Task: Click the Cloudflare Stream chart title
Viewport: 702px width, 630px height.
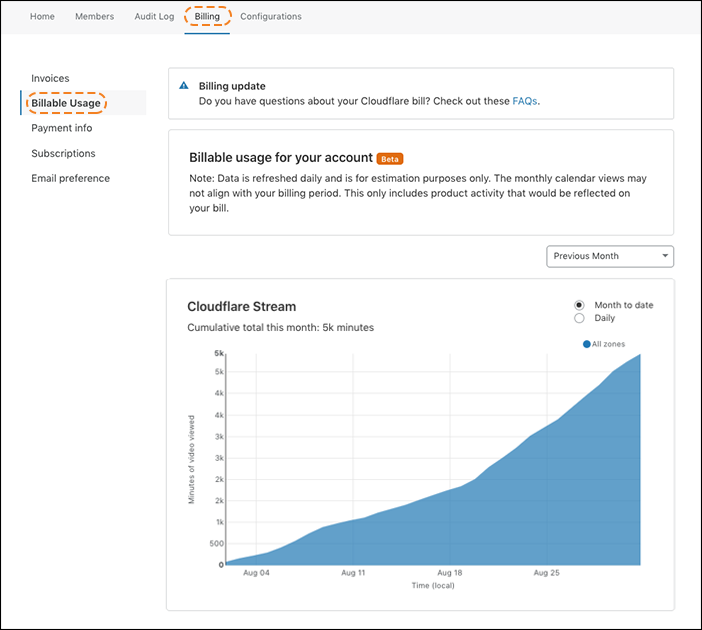Action: point(241,307)
